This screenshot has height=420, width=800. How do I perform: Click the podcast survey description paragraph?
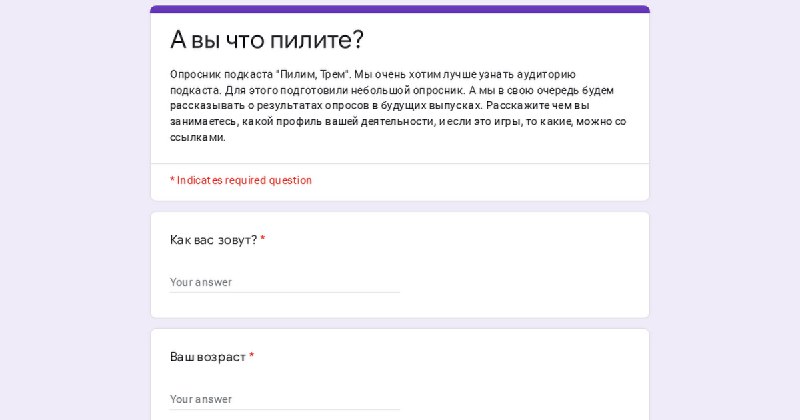(x=398, y=106)
